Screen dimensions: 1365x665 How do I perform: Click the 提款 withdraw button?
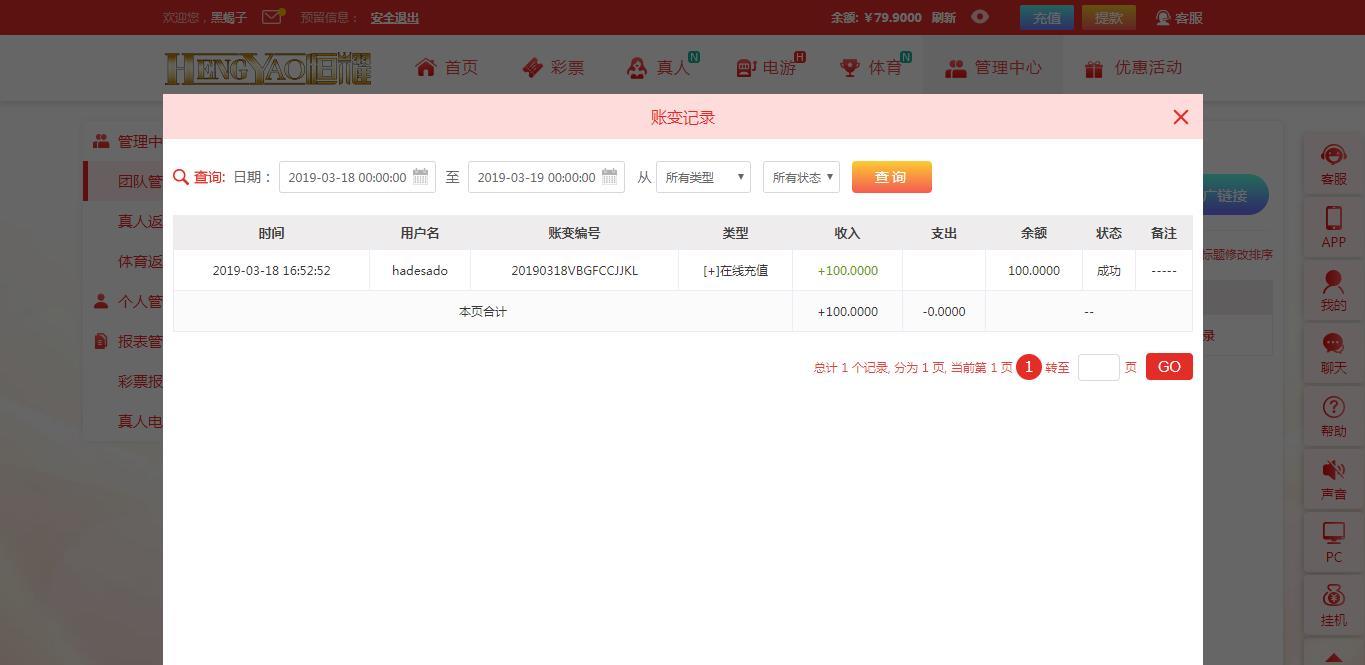(x=1109, y=17)
